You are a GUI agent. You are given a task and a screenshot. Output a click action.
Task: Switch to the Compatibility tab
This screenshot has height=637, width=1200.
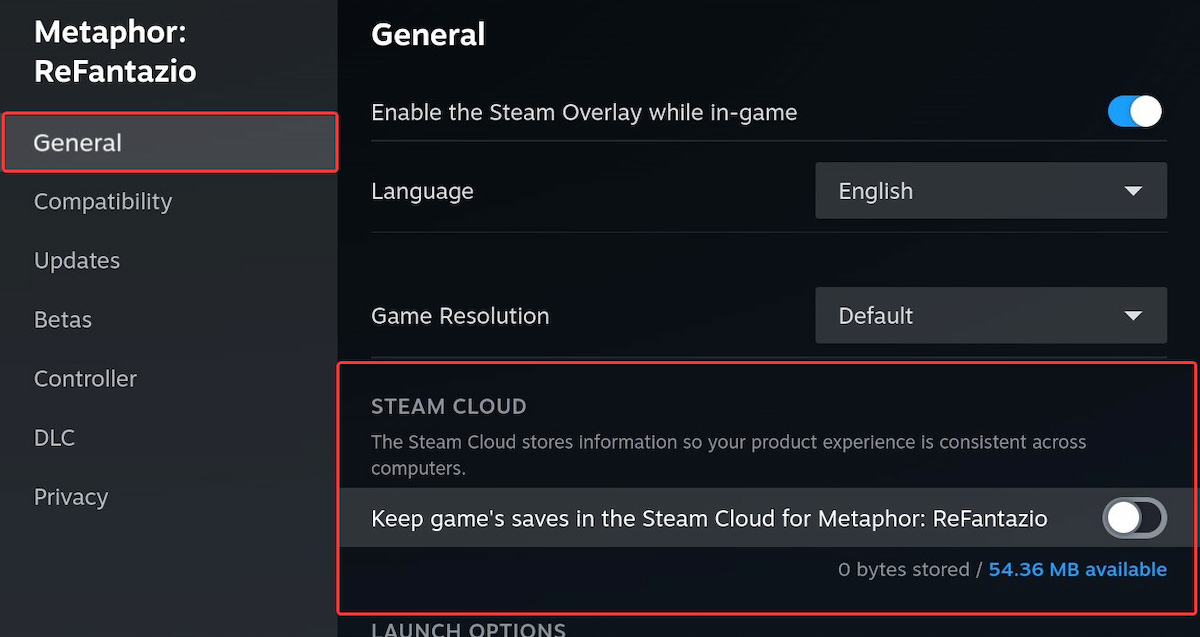click(x=103, y=202)
